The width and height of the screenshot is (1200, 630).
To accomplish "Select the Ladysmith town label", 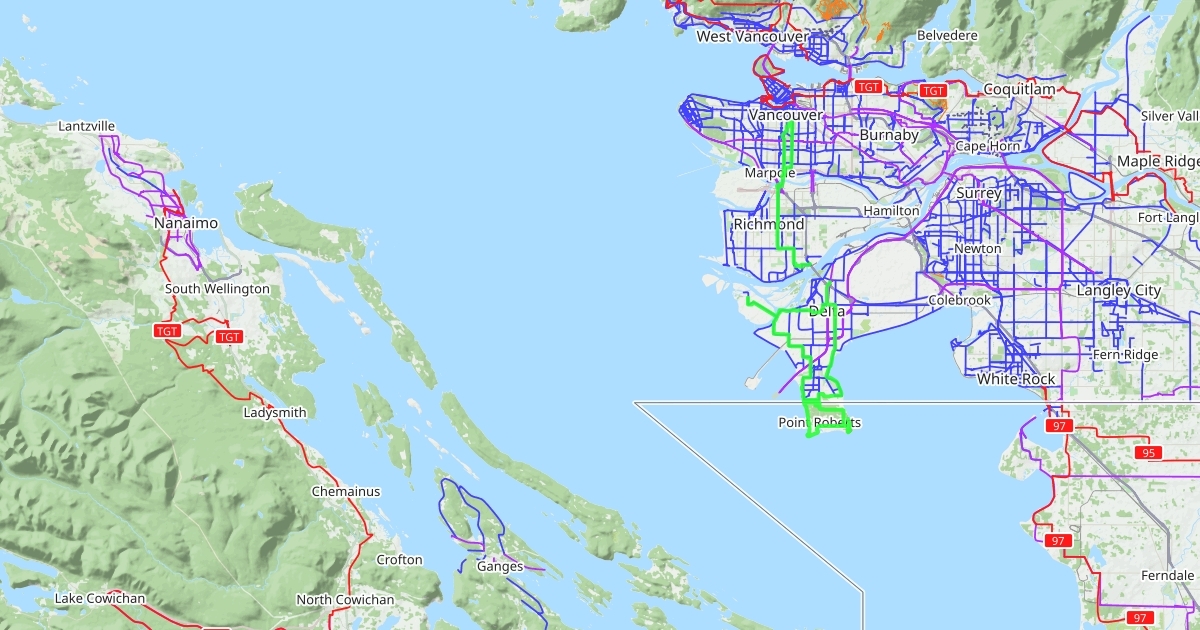I will [x=274, y=412].
